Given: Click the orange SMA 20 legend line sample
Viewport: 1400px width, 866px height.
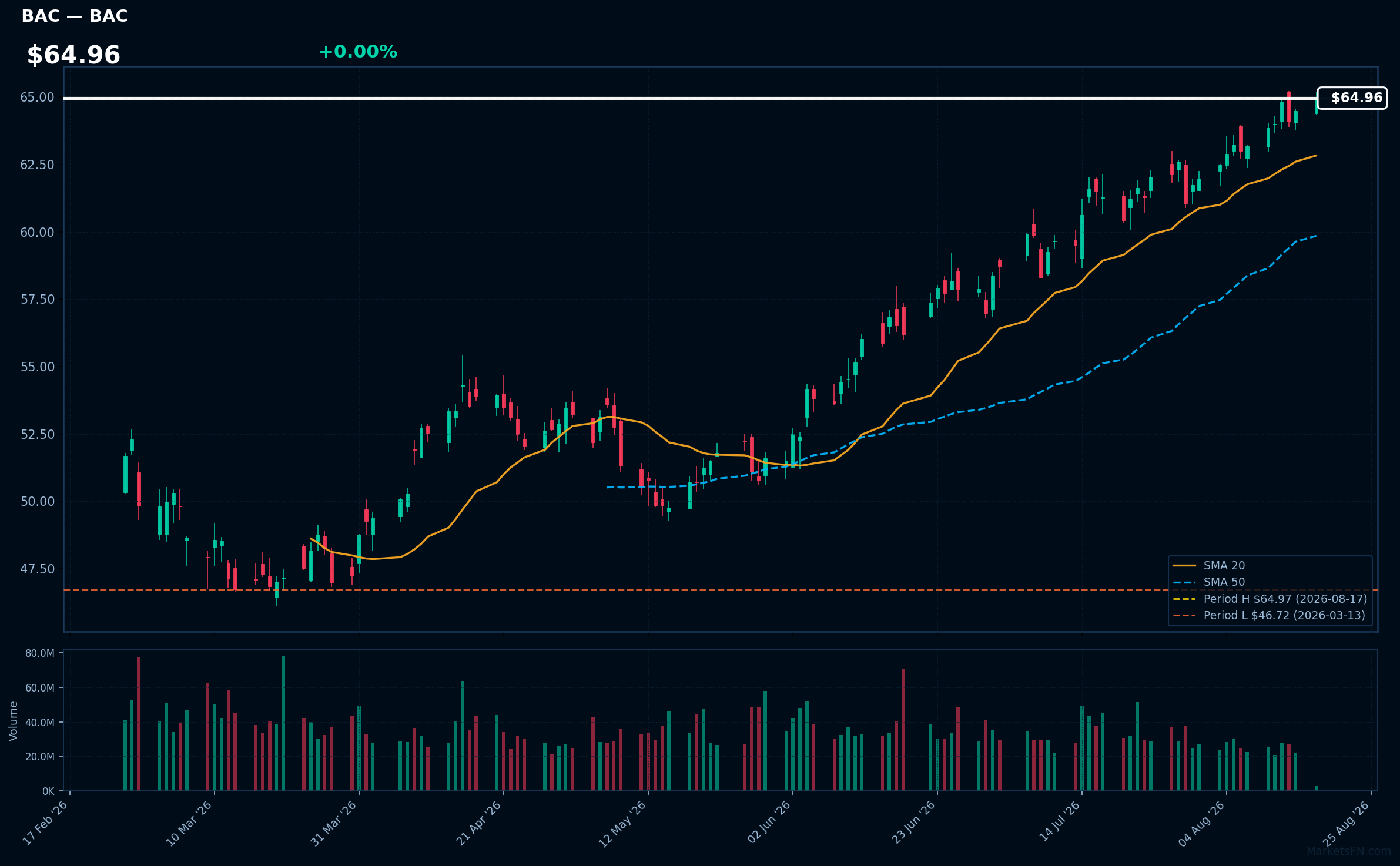Looking at the screenshot, I should click(1184, 566).
